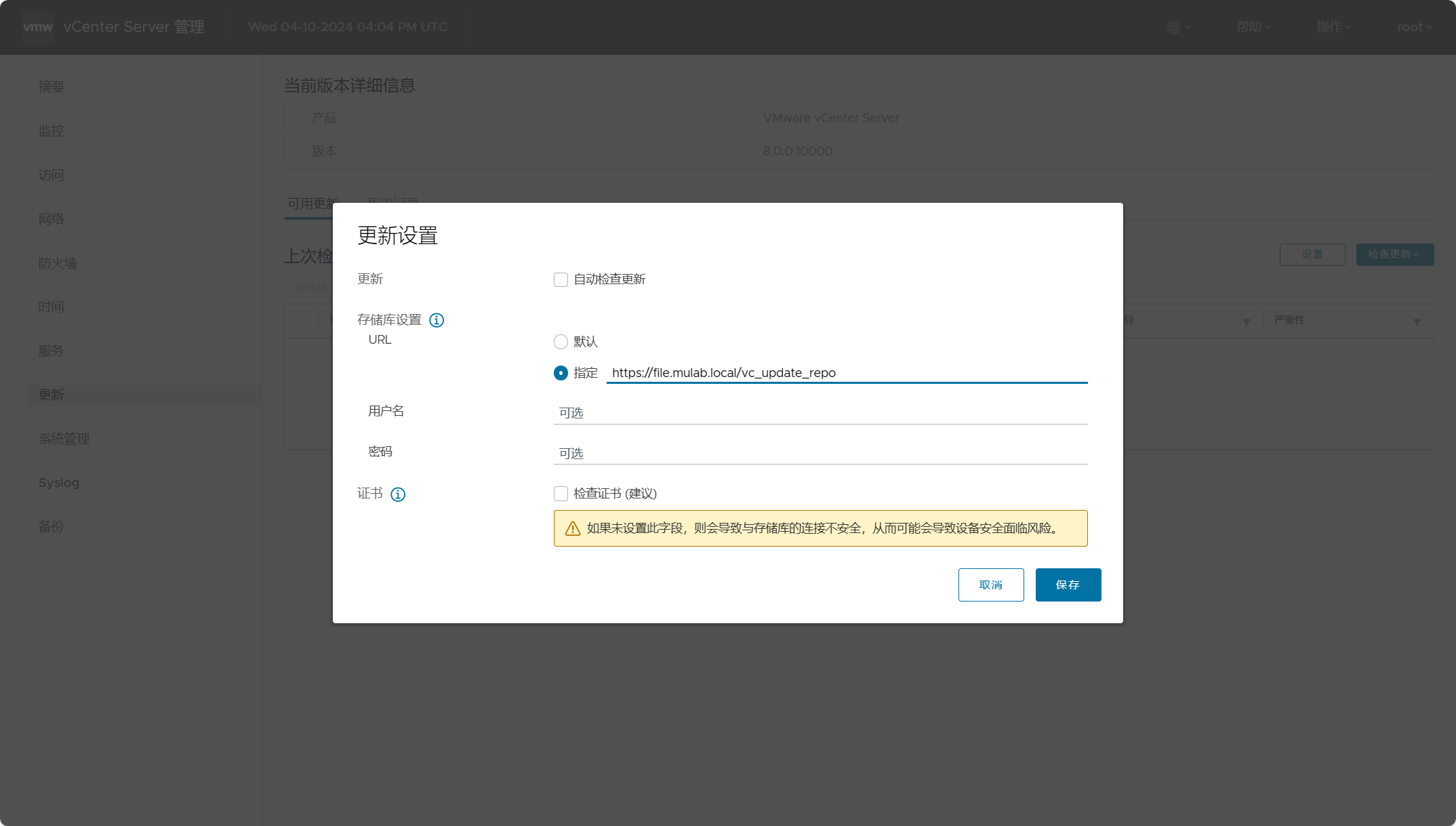Open 时间 in the sidebar

(52, 307)
